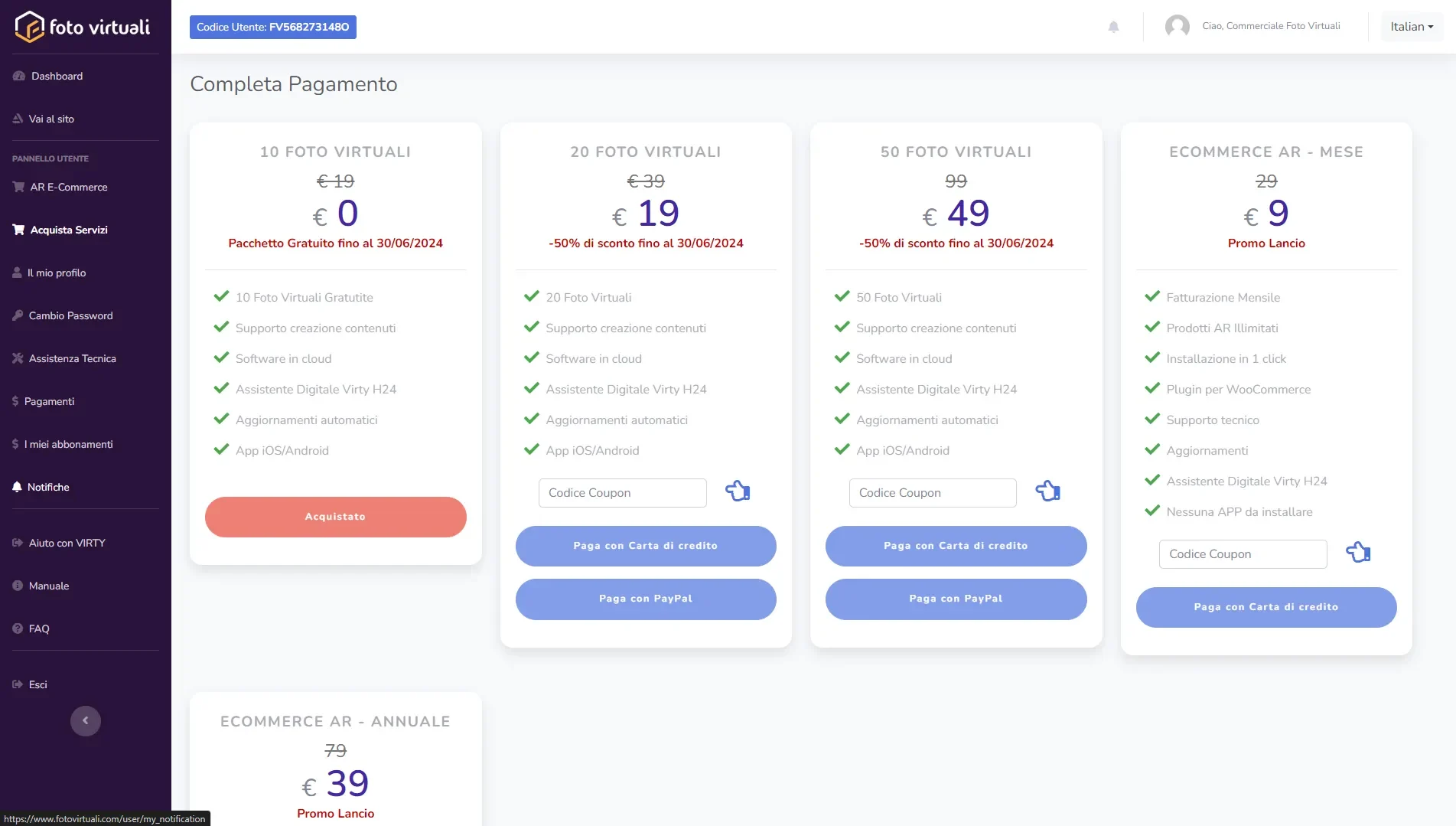Open the Italian language dropdown
This screenshot has width=1456, height=826.
pyautogui.click(x=1412, y=27)
